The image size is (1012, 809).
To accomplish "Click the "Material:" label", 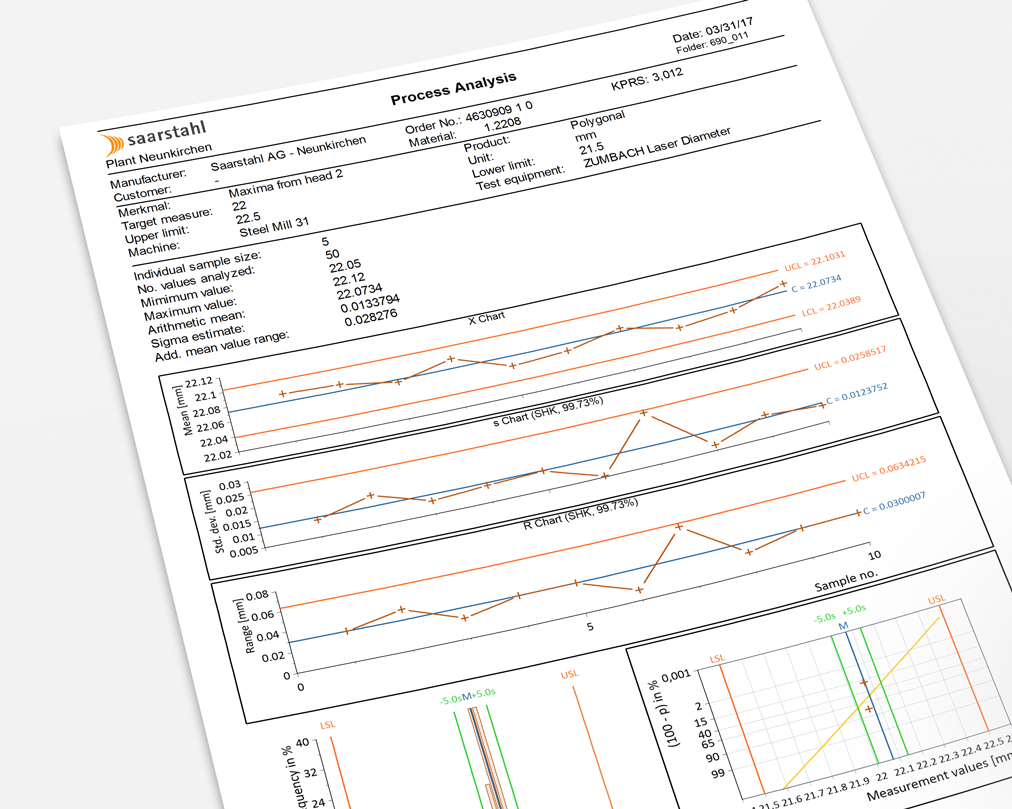I will (432, 138).
